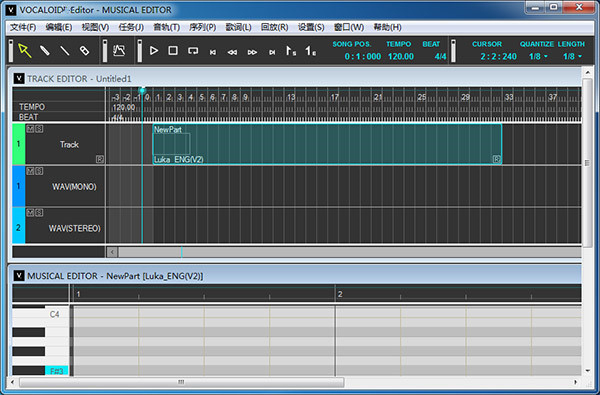Solo the vocal Track 1

(39, 129)
